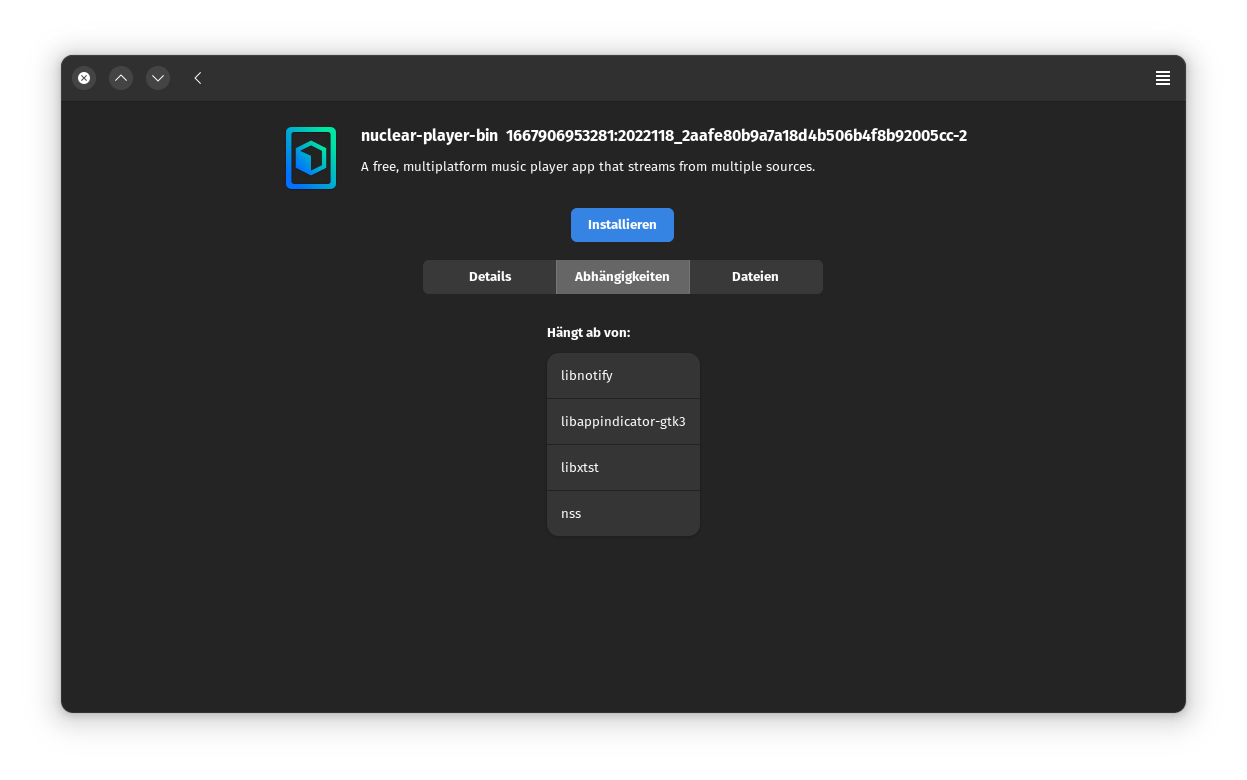
Task: Close the window with the X button
Action: point(84,78)
